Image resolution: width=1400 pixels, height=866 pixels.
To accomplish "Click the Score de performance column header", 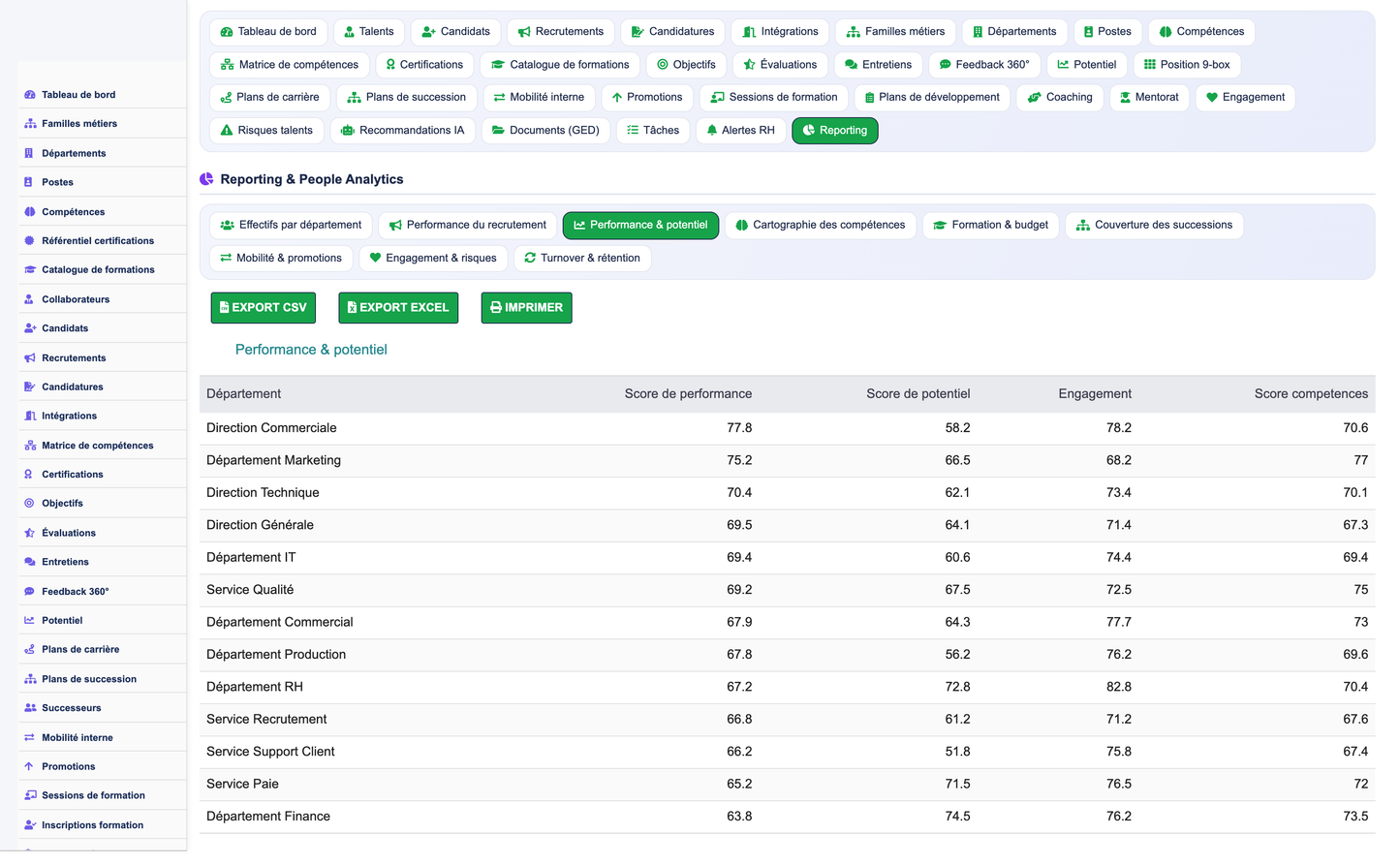I will click(x=688, y=394).
